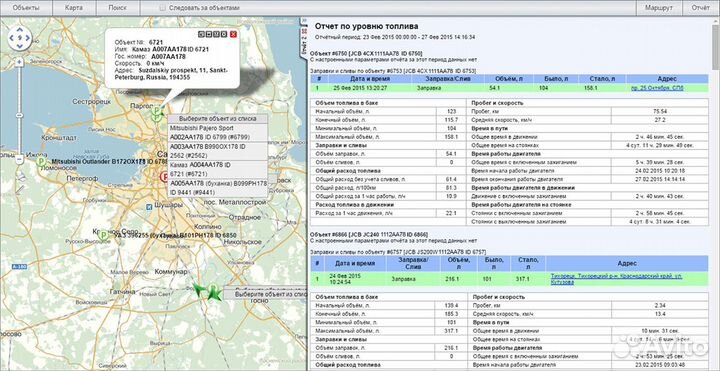The image size is (720, 371).
Task: Open the Отчёт menu
Action: [x=700, y=8]
